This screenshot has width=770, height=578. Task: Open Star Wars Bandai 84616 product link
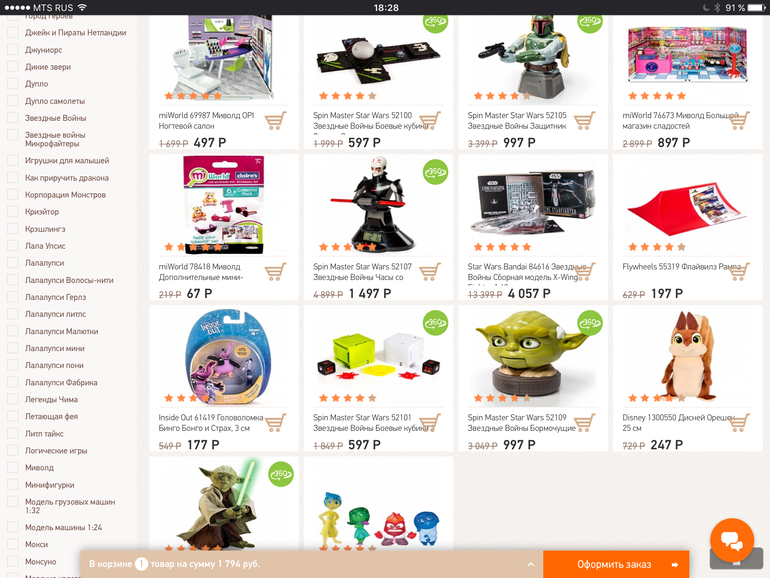point(525,272)
